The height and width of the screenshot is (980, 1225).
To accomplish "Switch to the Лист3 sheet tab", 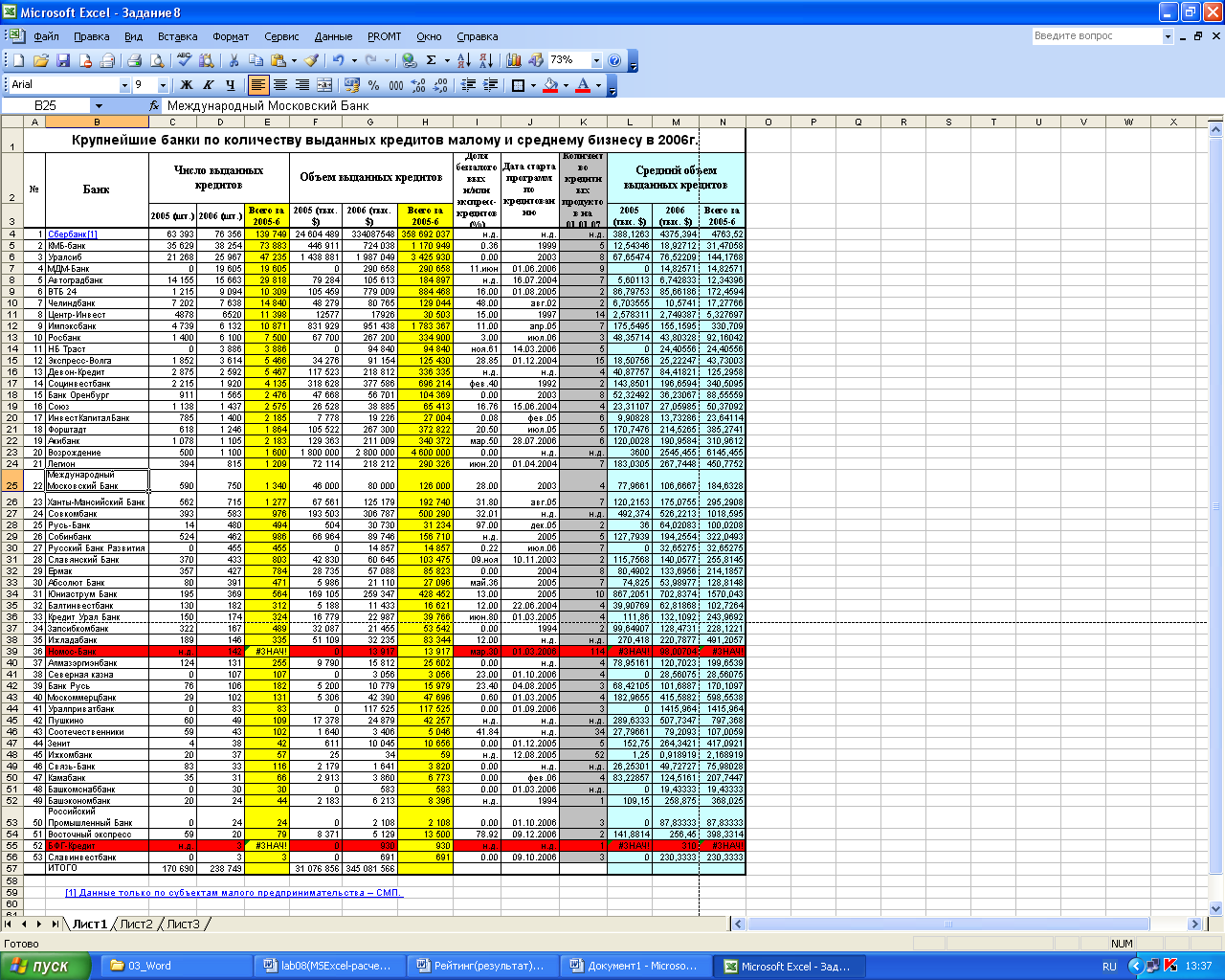I will pyautogui.click(x=184, y=924).
